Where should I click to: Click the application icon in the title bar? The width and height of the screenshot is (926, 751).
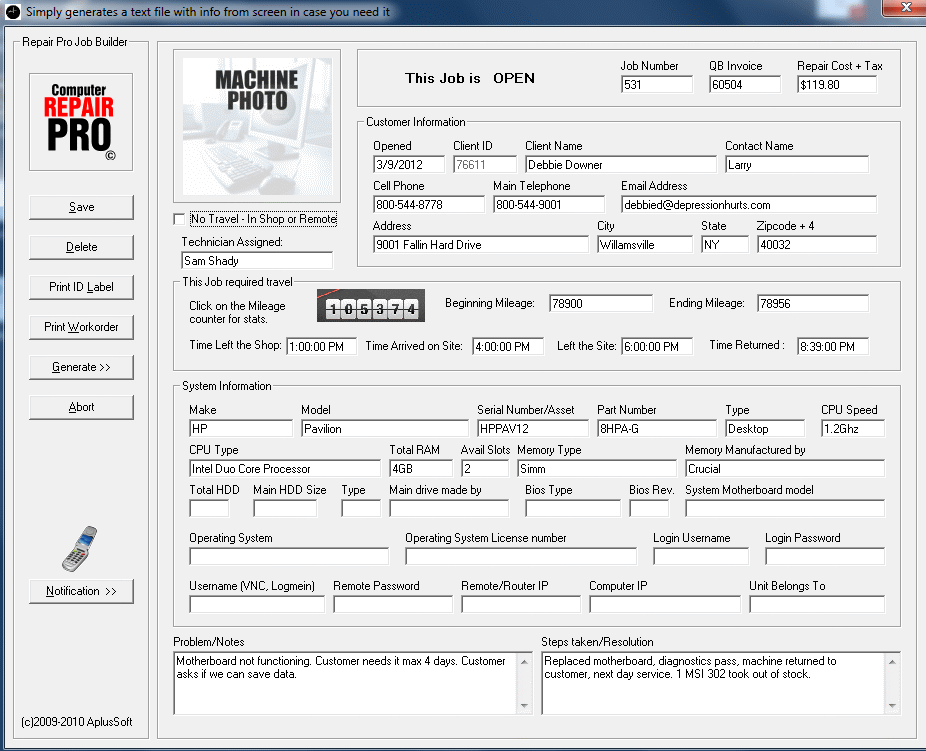(11, 11)
